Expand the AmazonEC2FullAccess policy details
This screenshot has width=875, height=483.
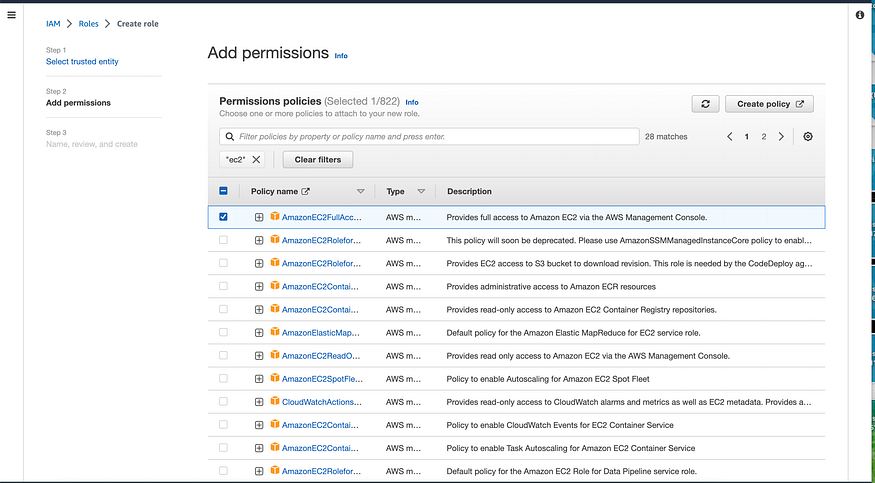259,217
